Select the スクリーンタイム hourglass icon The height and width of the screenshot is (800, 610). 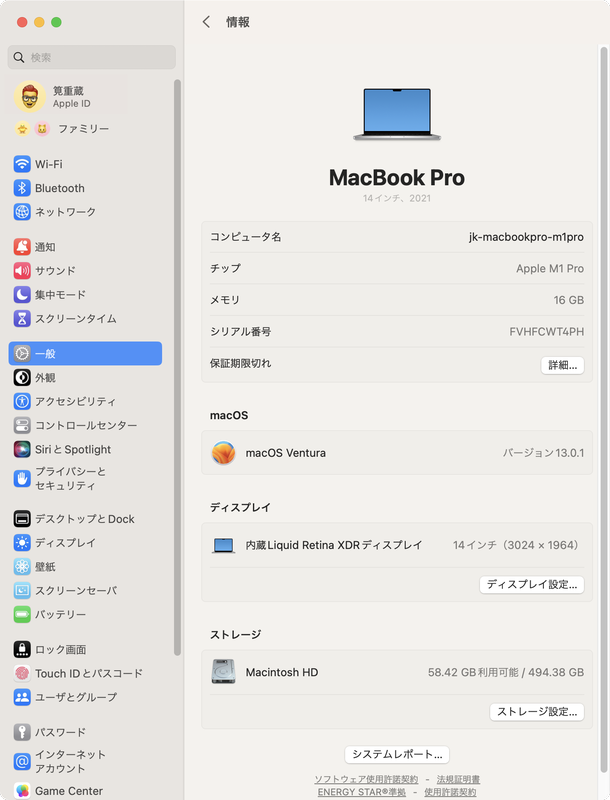pos(22,319)
